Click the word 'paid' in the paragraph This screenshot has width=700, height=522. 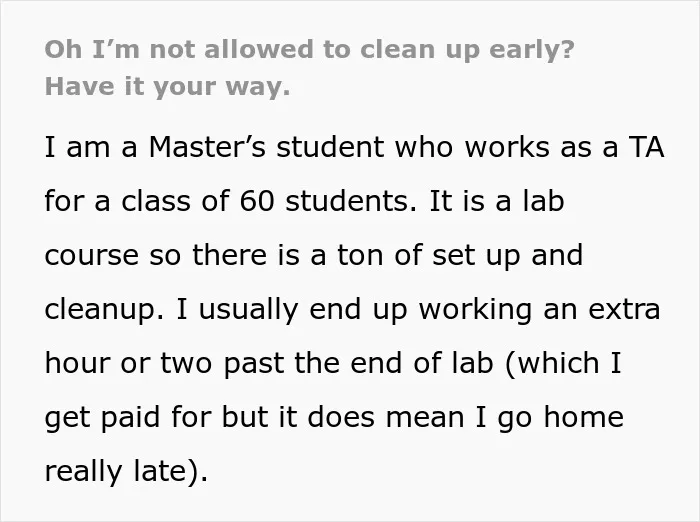pos(130,418)
